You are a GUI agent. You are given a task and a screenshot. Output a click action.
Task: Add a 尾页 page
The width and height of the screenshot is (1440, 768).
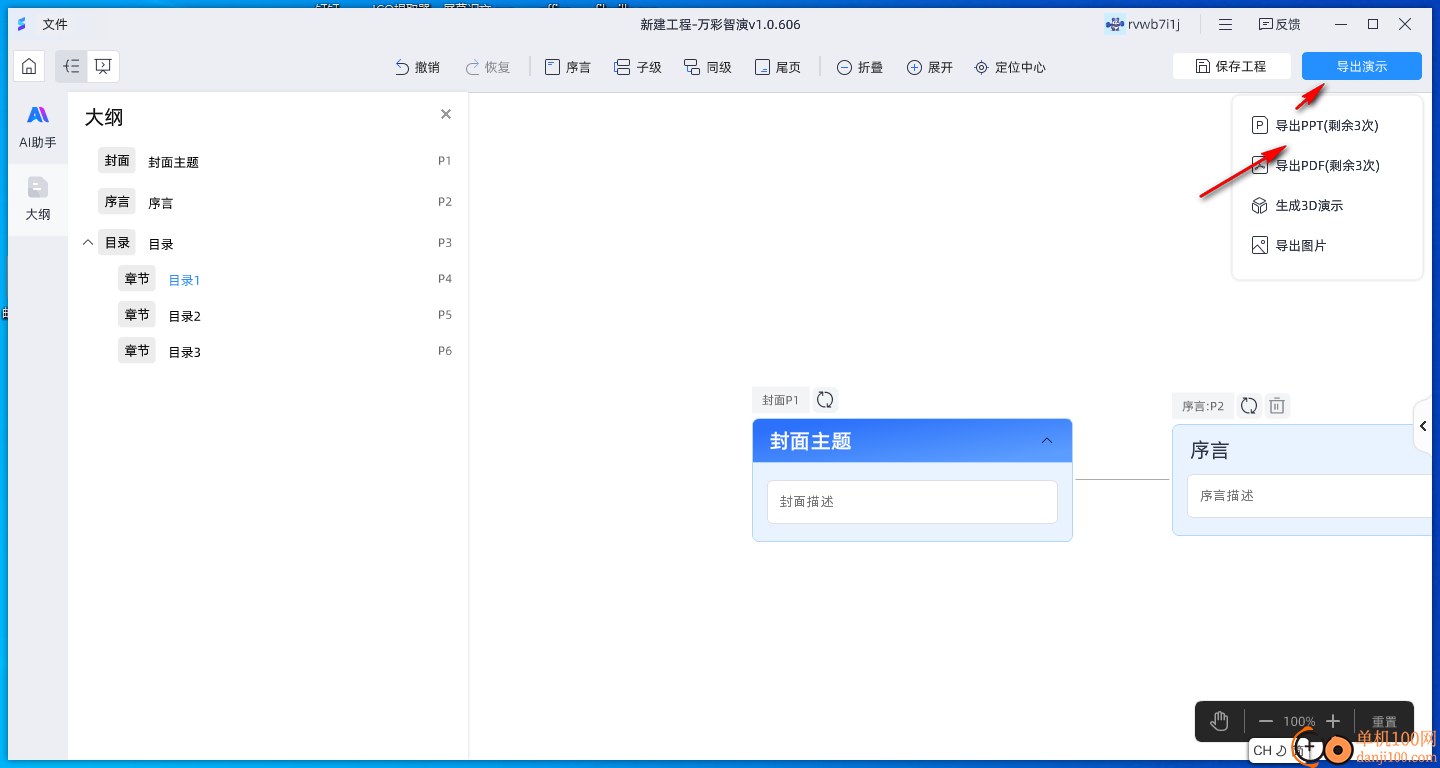click(x=778, y=67)
